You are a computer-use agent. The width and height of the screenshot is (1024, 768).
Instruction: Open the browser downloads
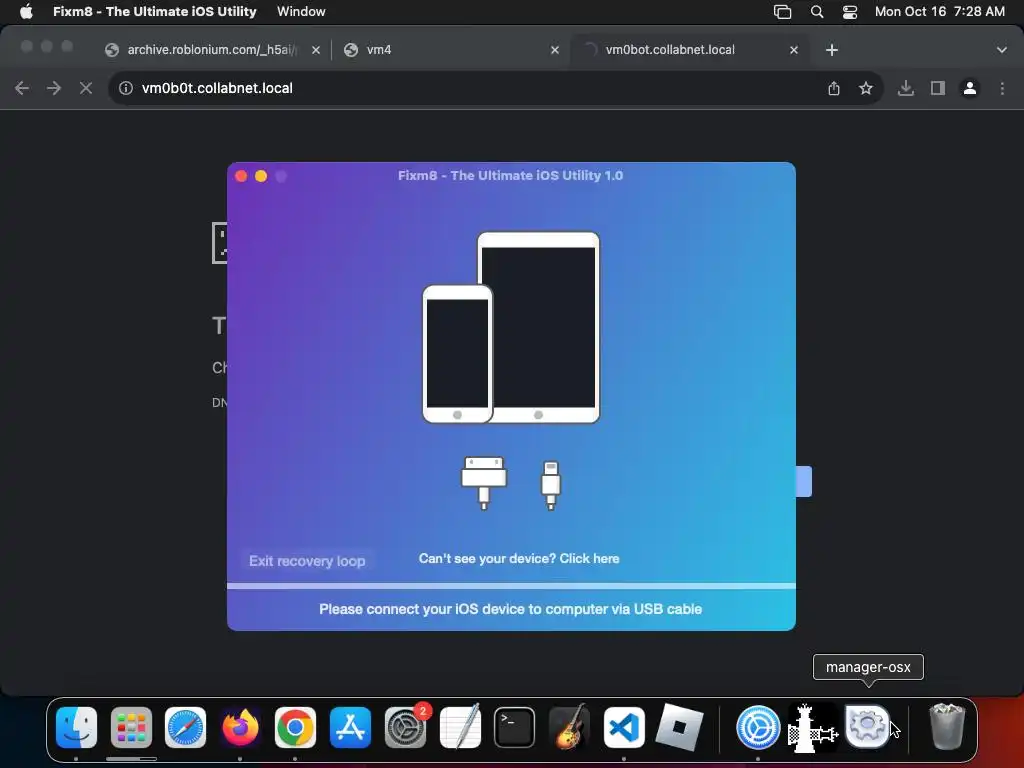click(906, 88)
